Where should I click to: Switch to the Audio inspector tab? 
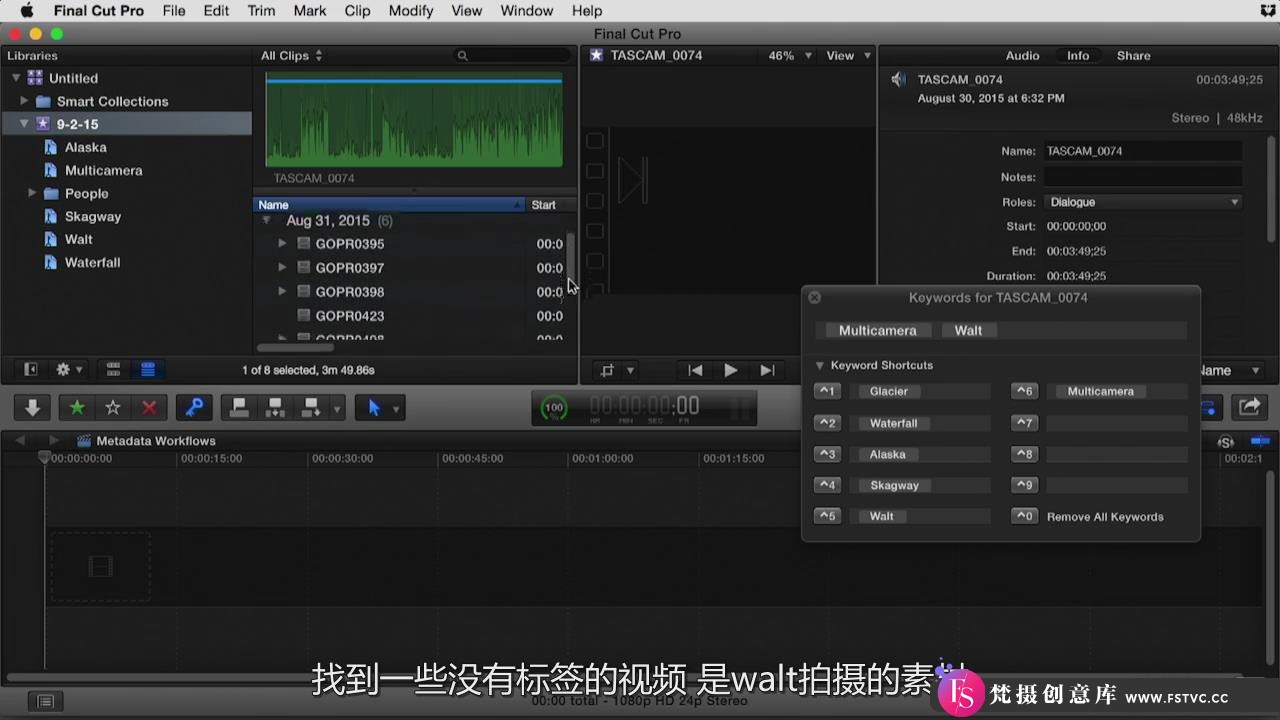[1022, 56]
